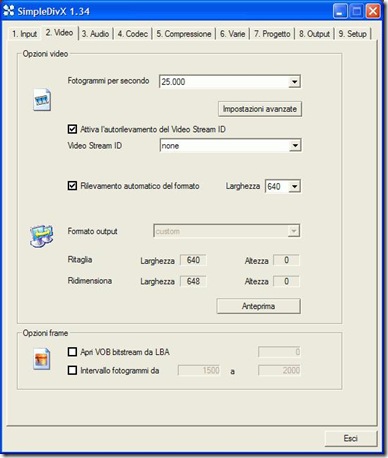Minimize the SimpleDivX window

tap(340, 11)
